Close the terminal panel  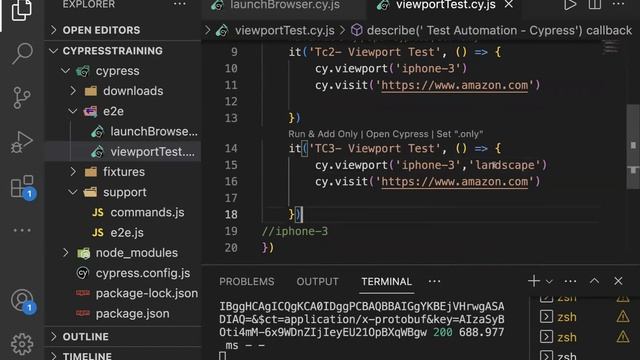pos(618,281)
